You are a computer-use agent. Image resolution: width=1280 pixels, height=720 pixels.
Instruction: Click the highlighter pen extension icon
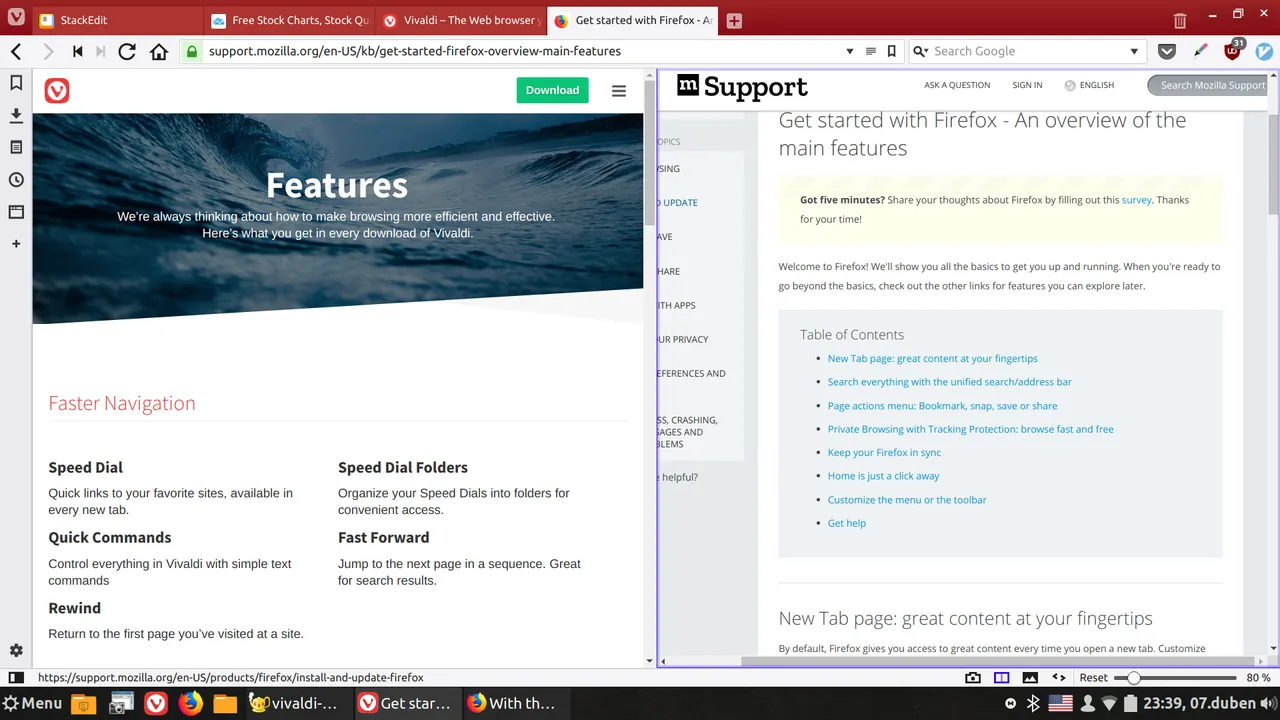pyautogui.click(x=1201, y=51)
